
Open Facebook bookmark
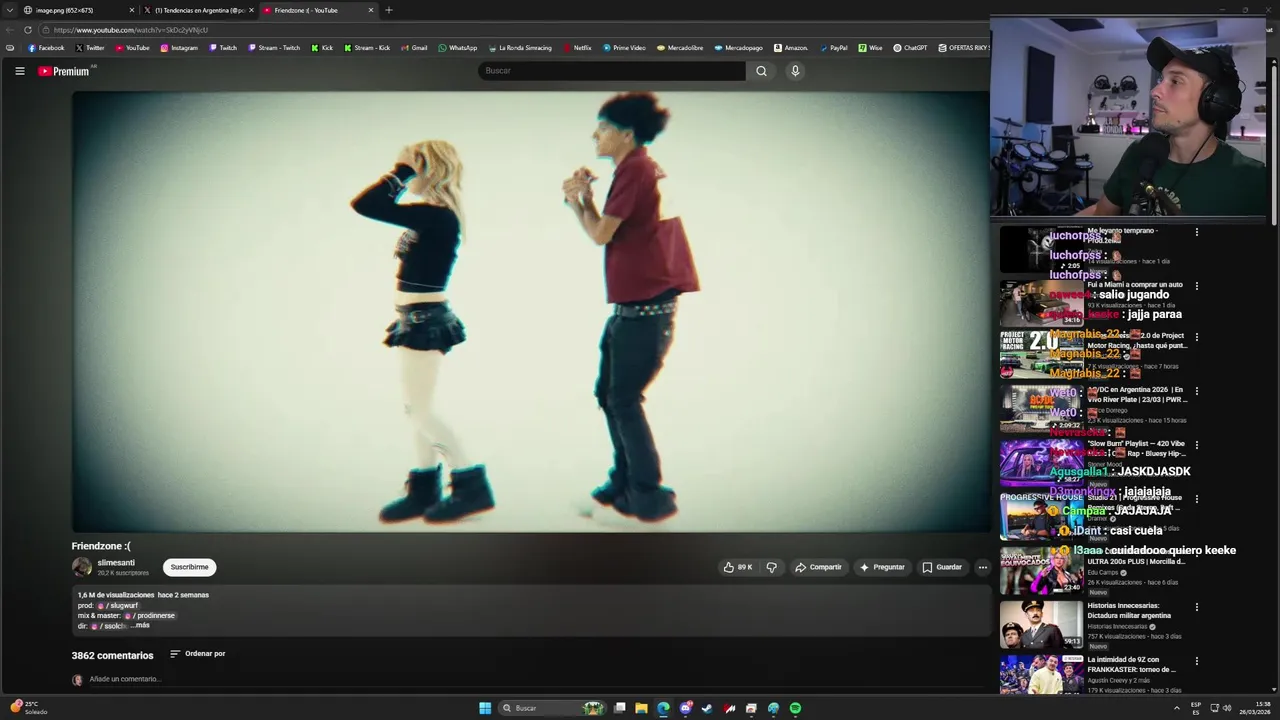click(46, 48)
